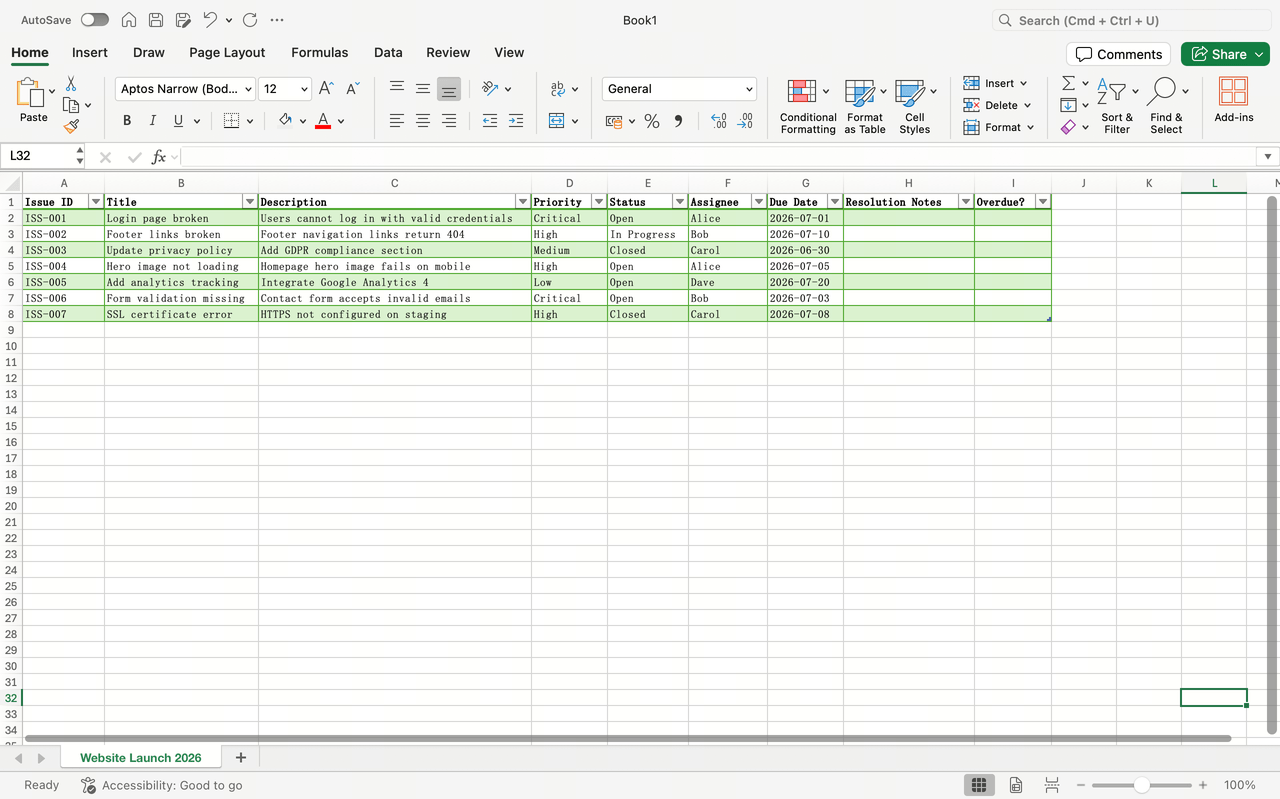Open the Paste clipboard button
This screenshot has width=1280, height=799.
[x=33, y=100]
